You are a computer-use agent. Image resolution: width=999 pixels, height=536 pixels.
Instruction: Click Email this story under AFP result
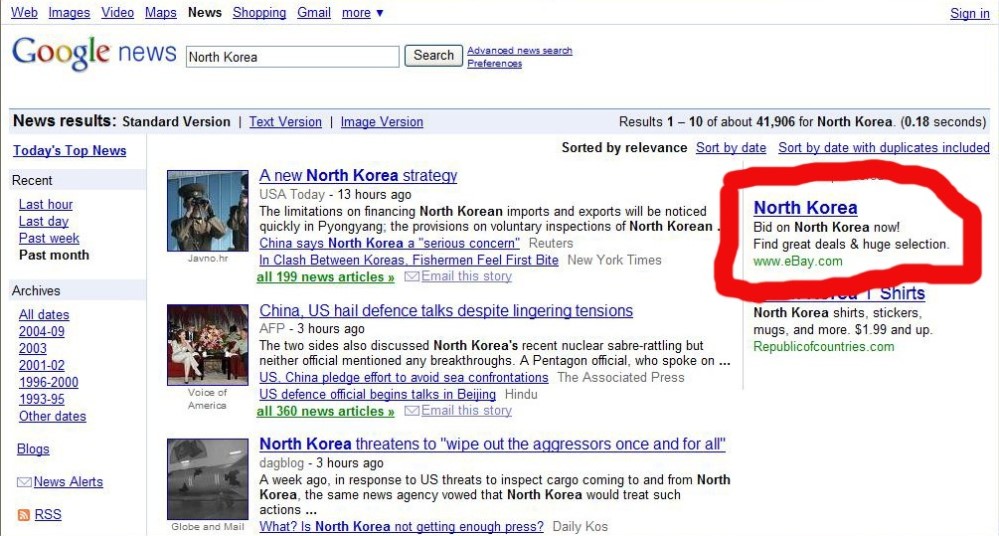[x=466, y=411]
